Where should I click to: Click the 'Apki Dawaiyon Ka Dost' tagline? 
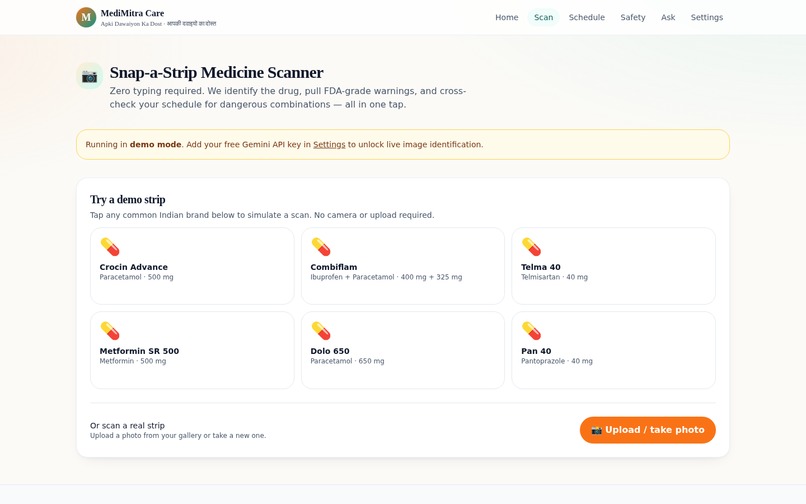131,24
